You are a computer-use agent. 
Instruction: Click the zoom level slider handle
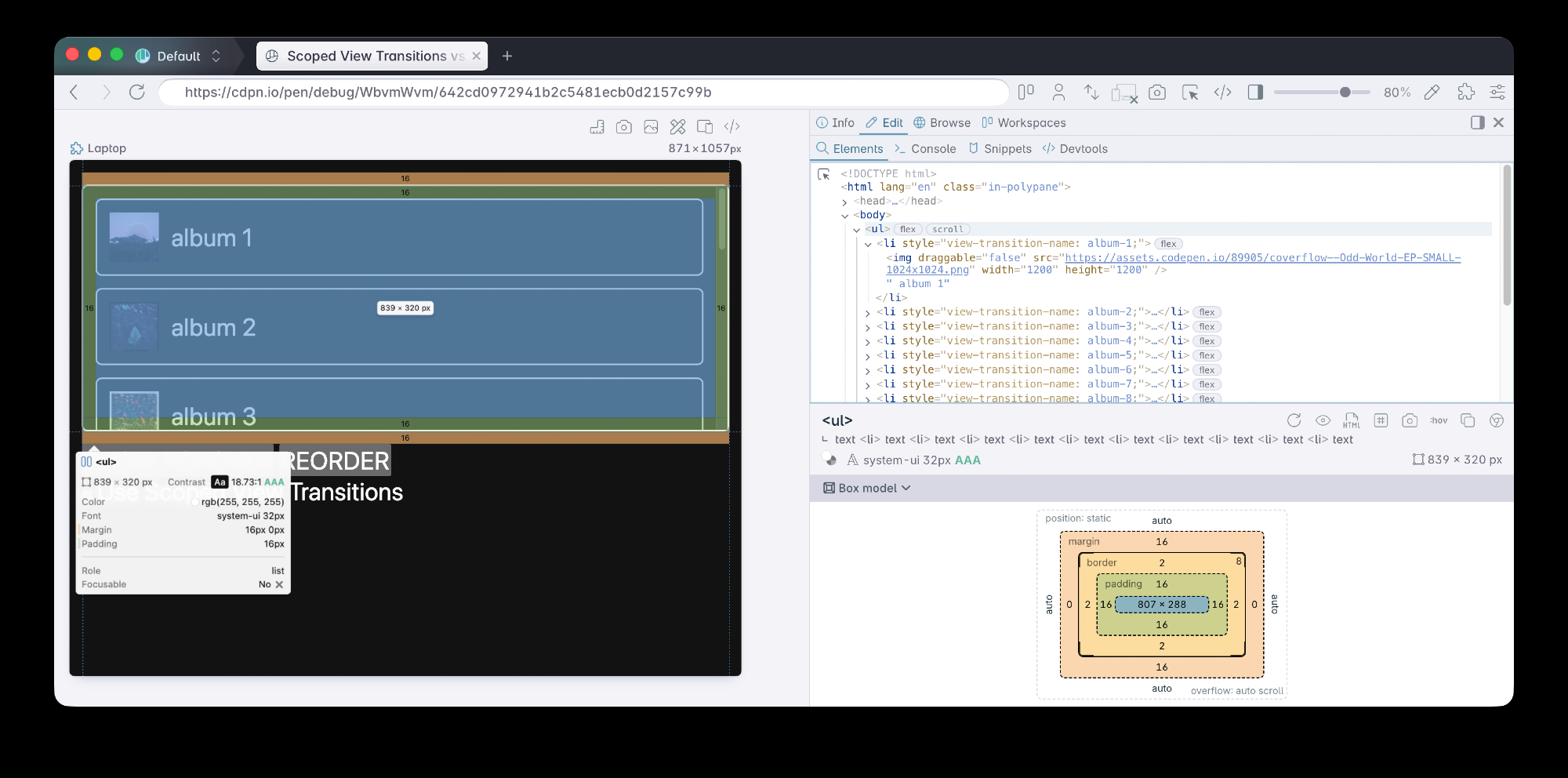[1345, 93]
